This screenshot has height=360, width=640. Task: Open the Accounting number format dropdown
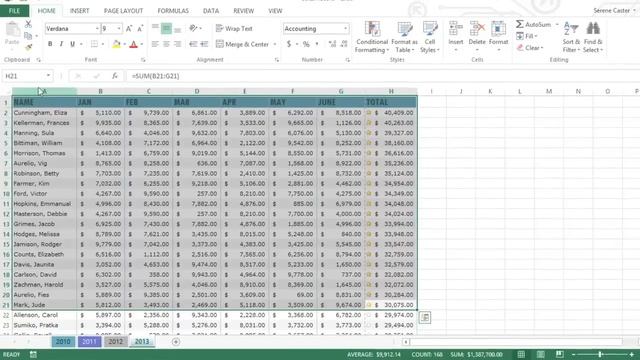[345, 29]
